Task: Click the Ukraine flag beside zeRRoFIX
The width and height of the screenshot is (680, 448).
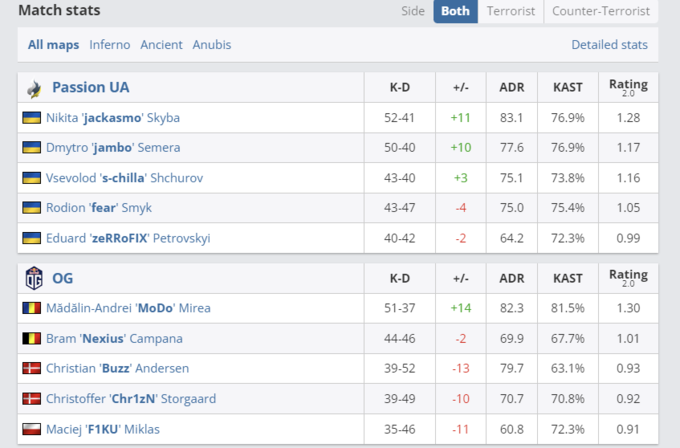Action: coord(32,238)
